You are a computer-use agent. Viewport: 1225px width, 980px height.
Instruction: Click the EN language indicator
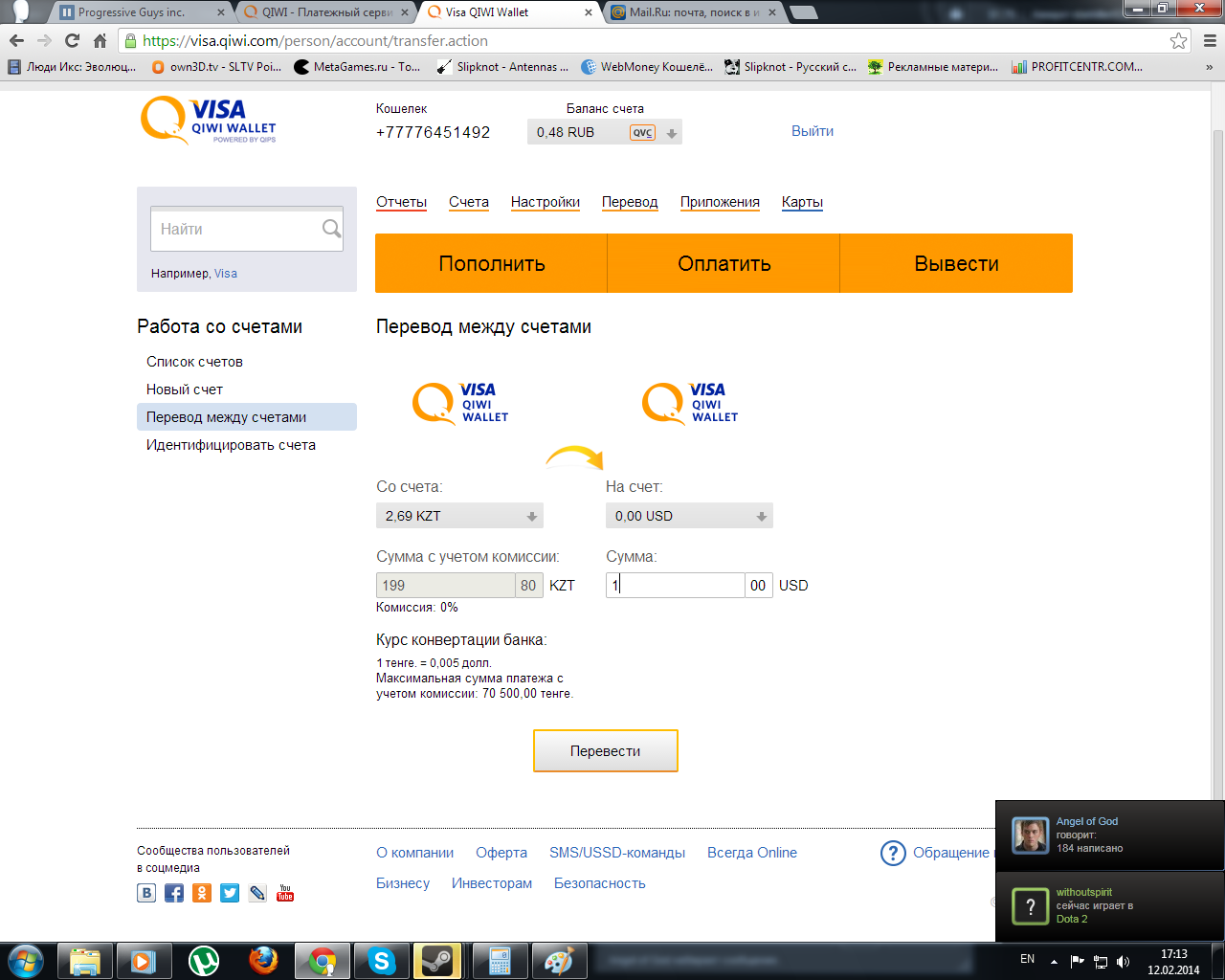pyautogui.click(x=1027, y=959)
